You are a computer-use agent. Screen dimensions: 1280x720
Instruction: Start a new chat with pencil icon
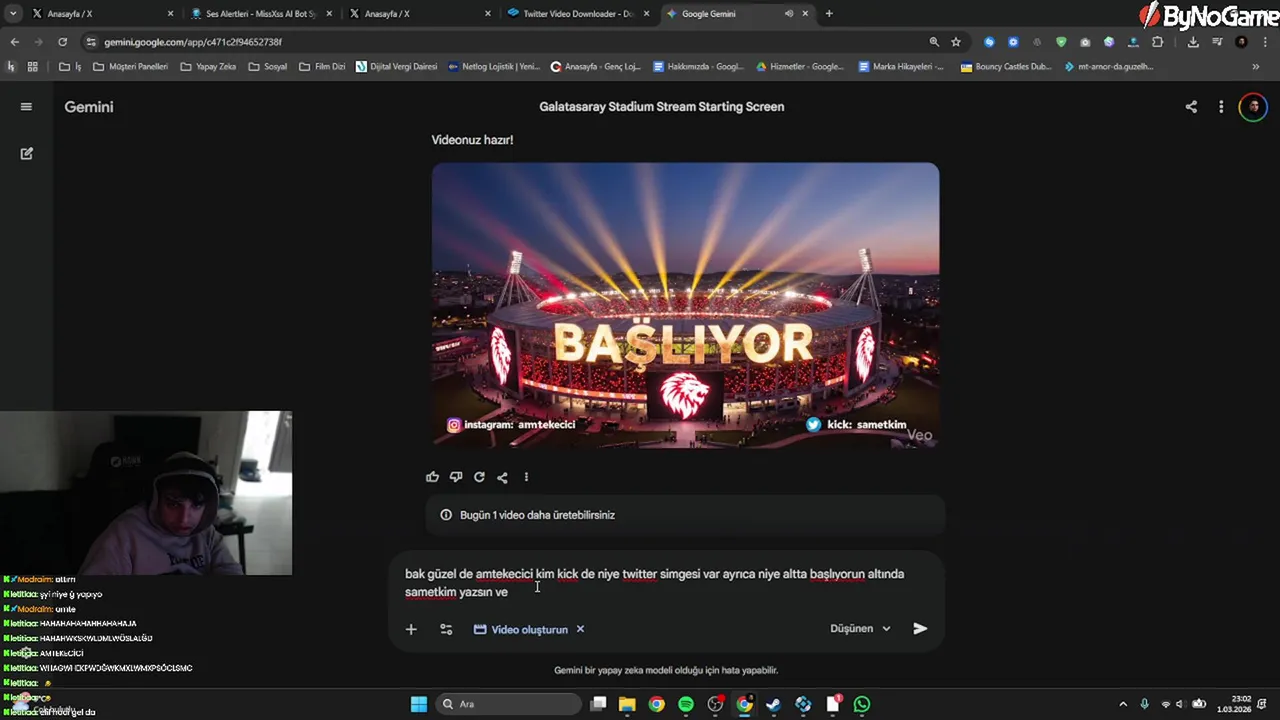[27, 154]
